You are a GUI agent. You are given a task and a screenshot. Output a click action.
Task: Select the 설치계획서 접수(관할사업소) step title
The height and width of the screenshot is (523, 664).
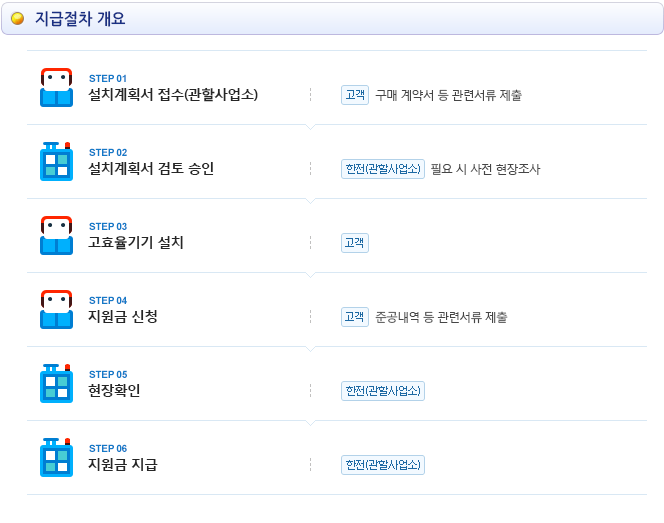point(173,94)
